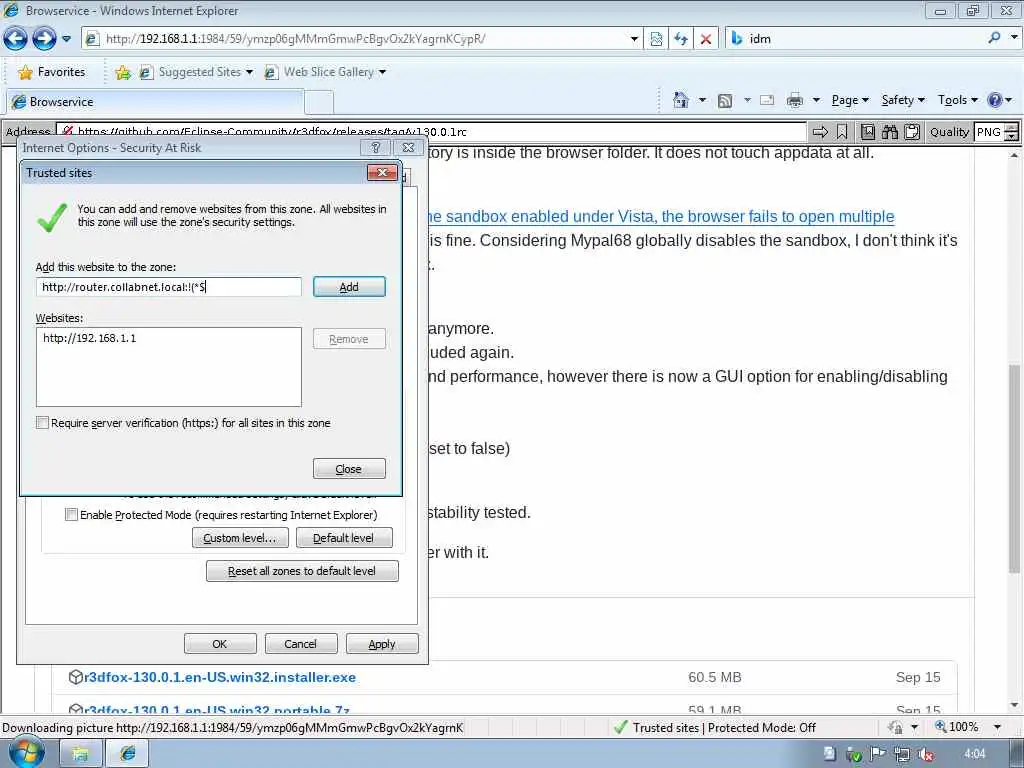This screenshot has height=768, width=1024.
Task: Click the Browservice clipboard icon
Action: 912,132
